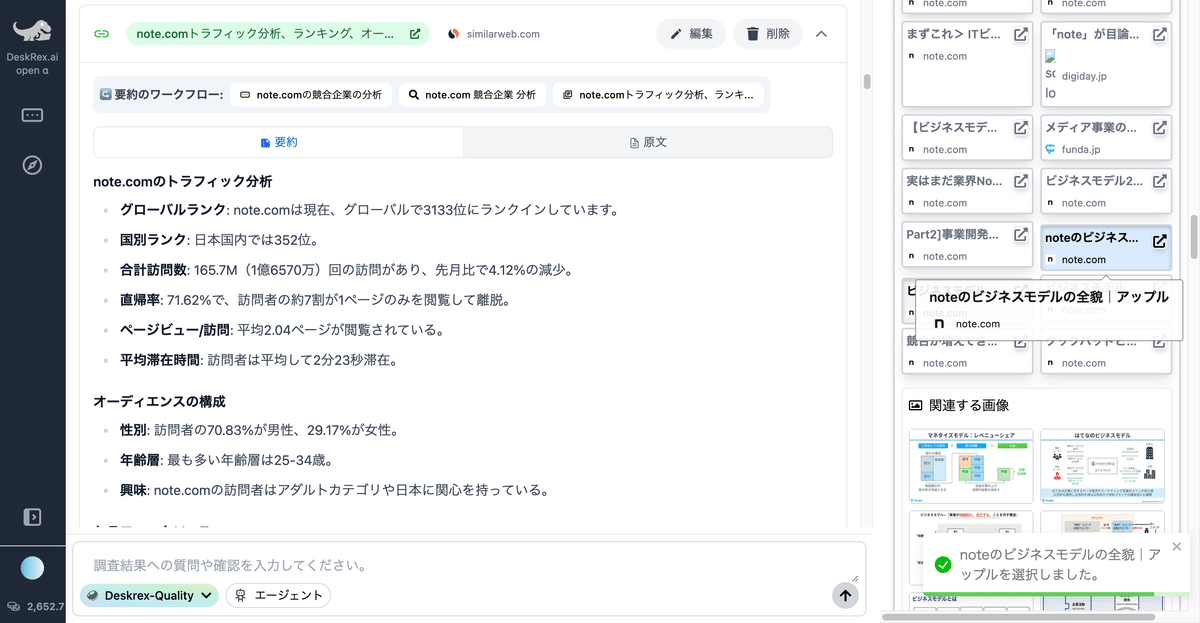This screenshot has height=623, width=1200.
Task: Click the similarweb.com source label
Action: point(494,34)
